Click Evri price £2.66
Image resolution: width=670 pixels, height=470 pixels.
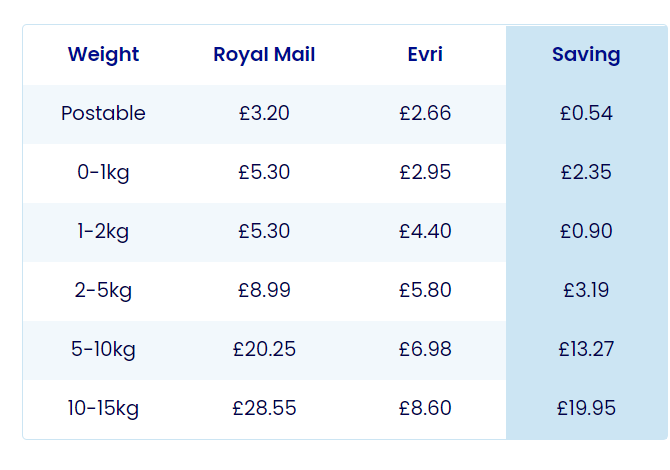425,113
